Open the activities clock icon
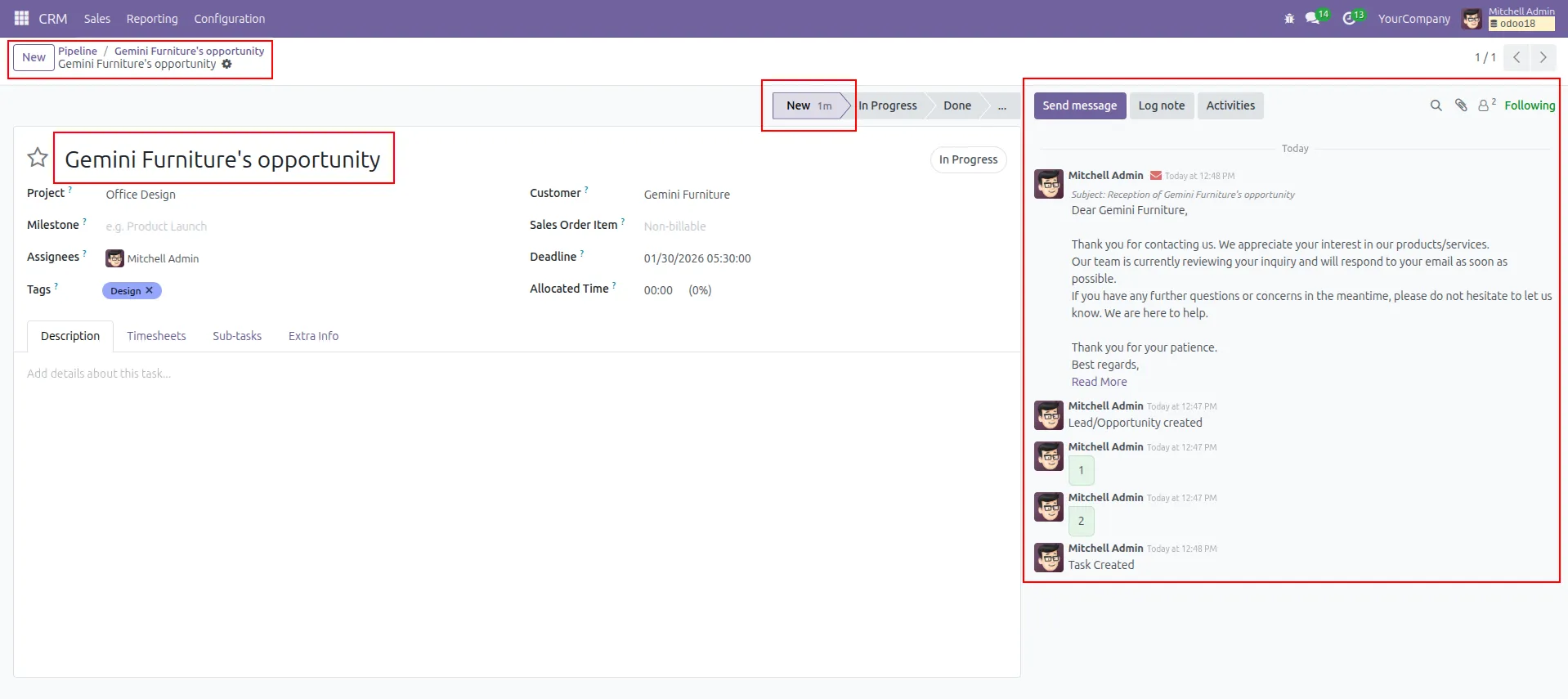Image resolution: width=1568 pixels, height=699 pixels. coord(1349,19)
